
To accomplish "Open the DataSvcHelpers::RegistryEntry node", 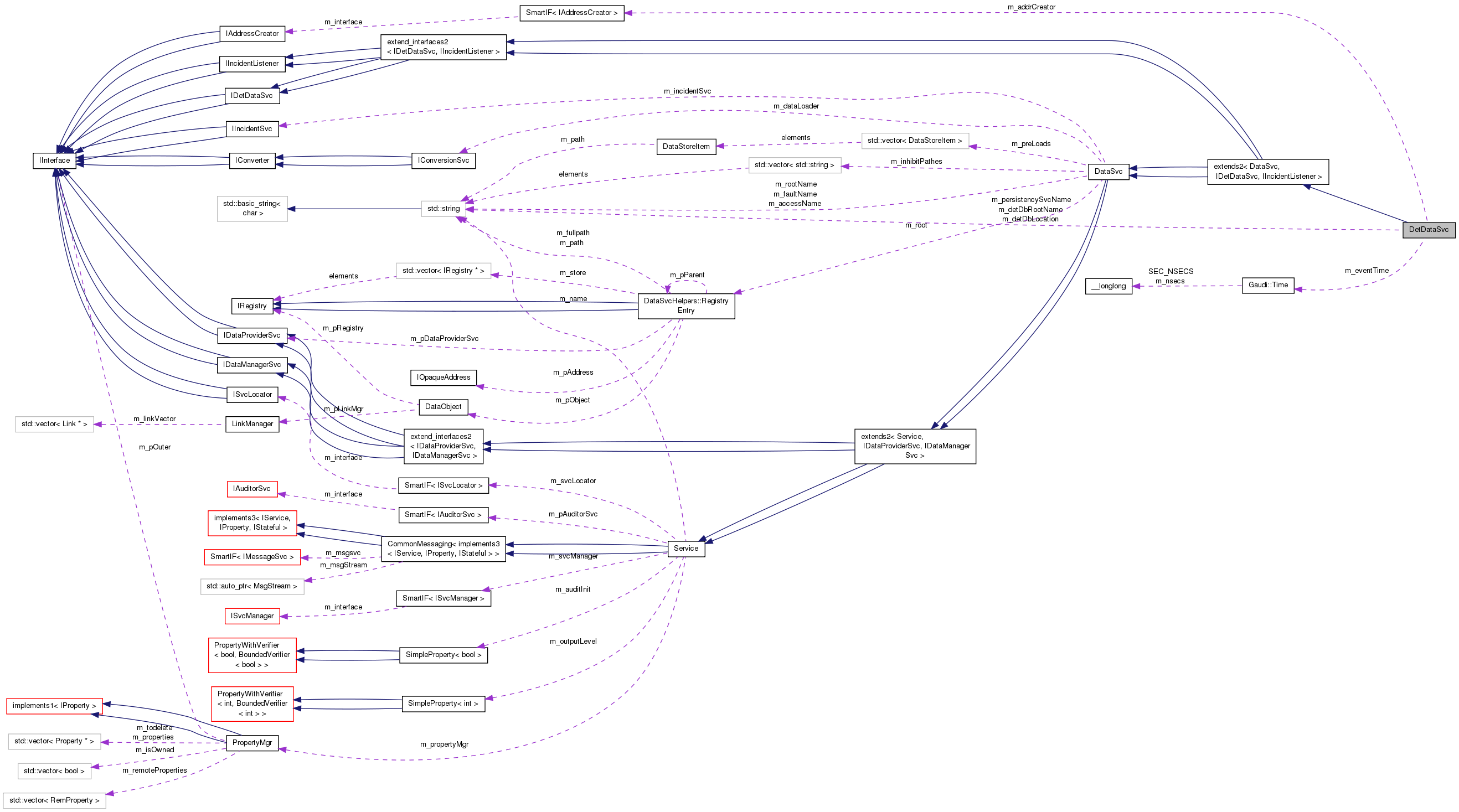I will (x=686, y=306).
